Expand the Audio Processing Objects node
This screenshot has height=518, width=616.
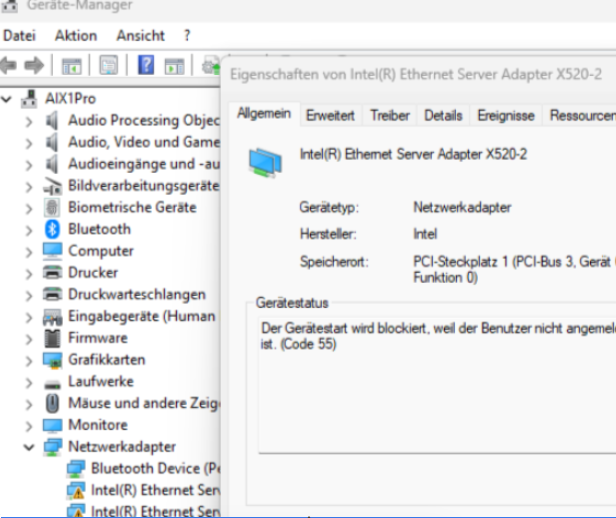pos(29,121)
